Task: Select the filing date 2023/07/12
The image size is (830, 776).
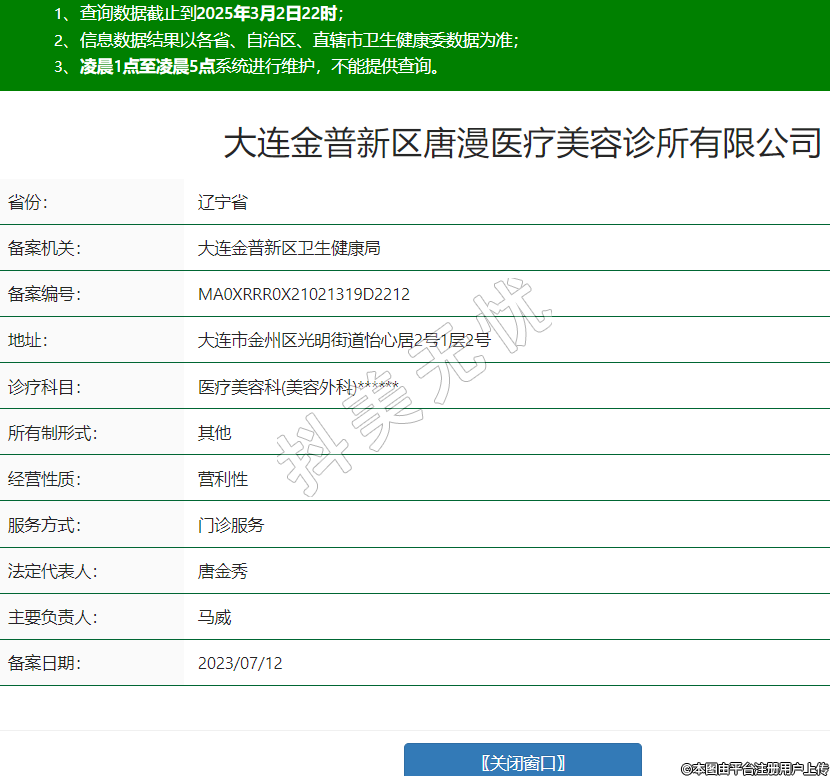Action: point(240,663)
